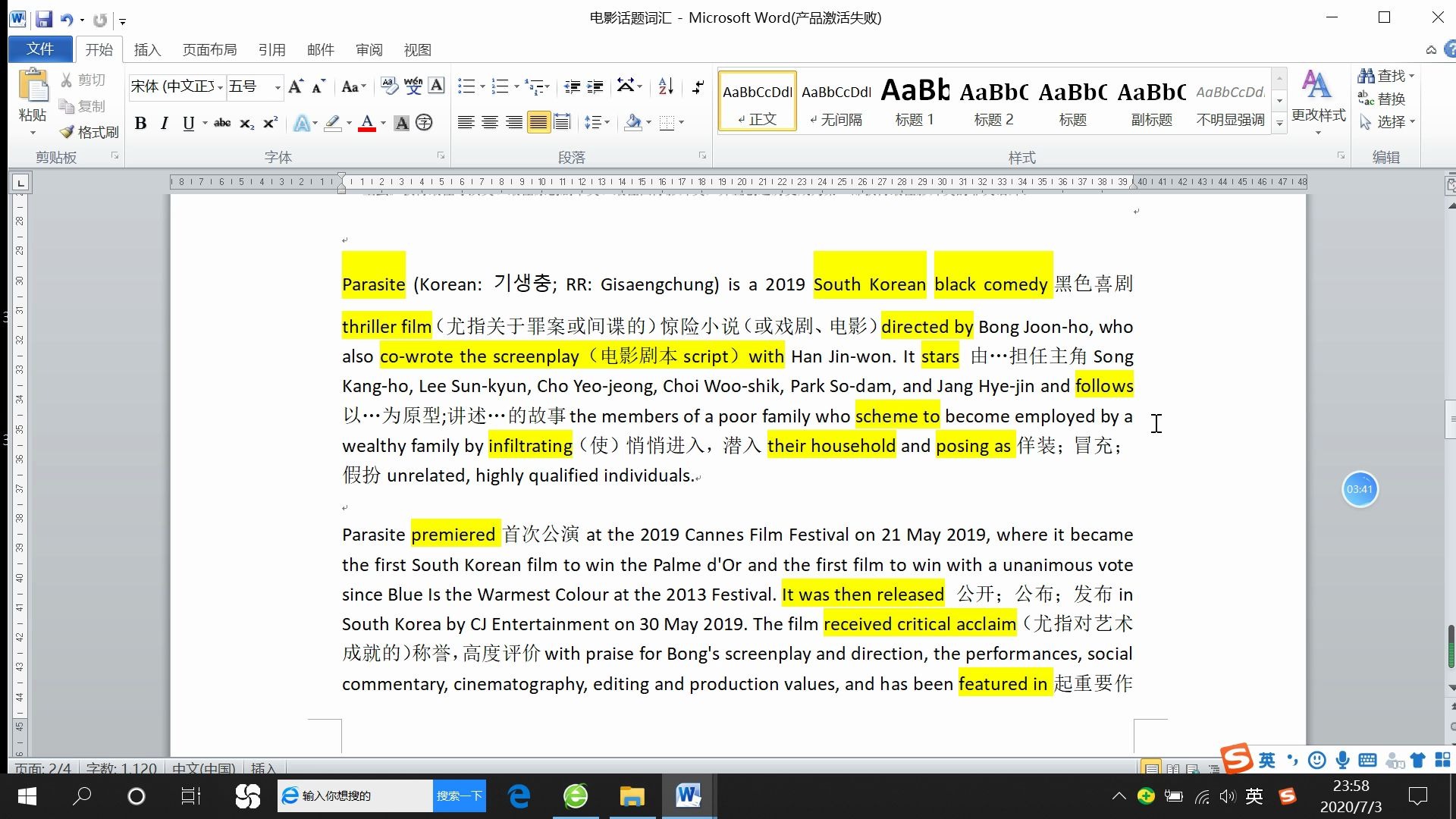Click the text highlight color button
Viewport: 1456px width, 819px height.
332,123
